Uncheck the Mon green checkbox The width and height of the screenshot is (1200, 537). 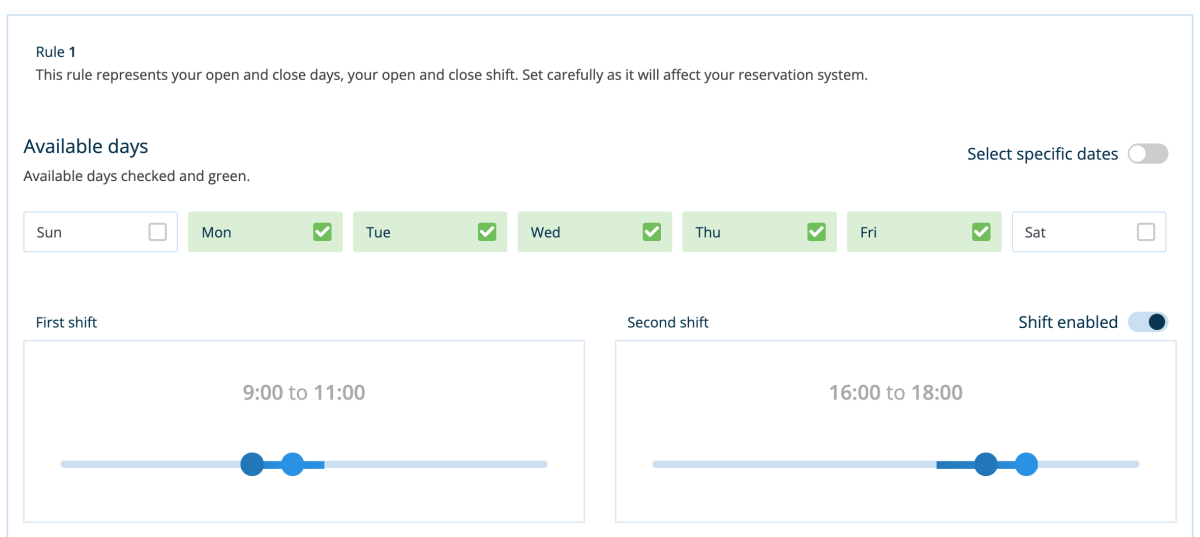tap(322, 232)
